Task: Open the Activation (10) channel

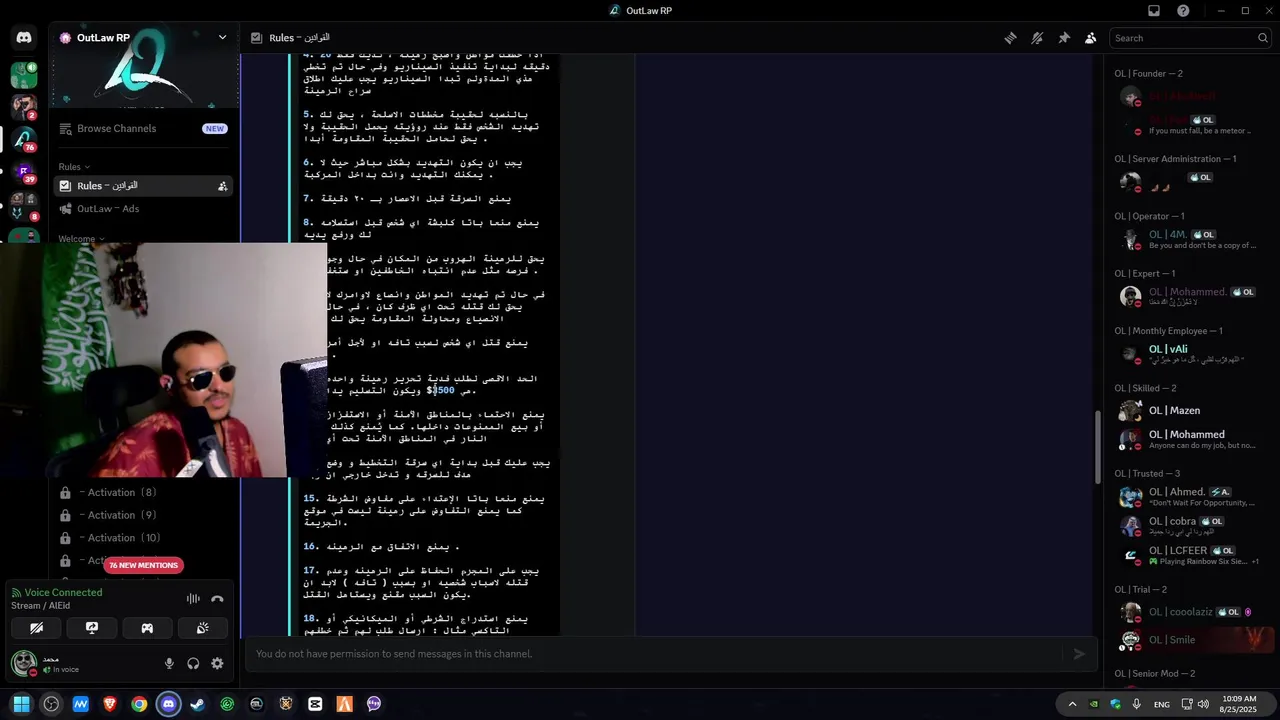Action: click(144, 538)
